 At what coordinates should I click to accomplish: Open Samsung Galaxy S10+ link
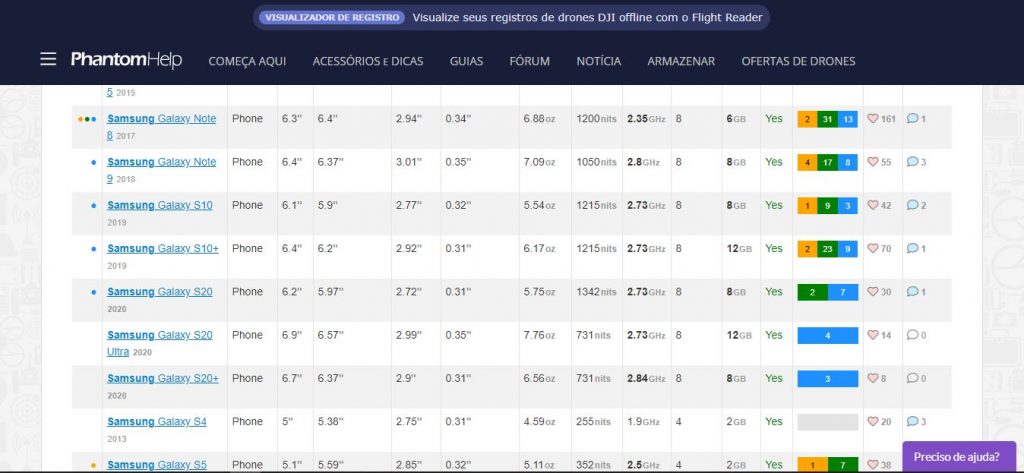(163, 248)
